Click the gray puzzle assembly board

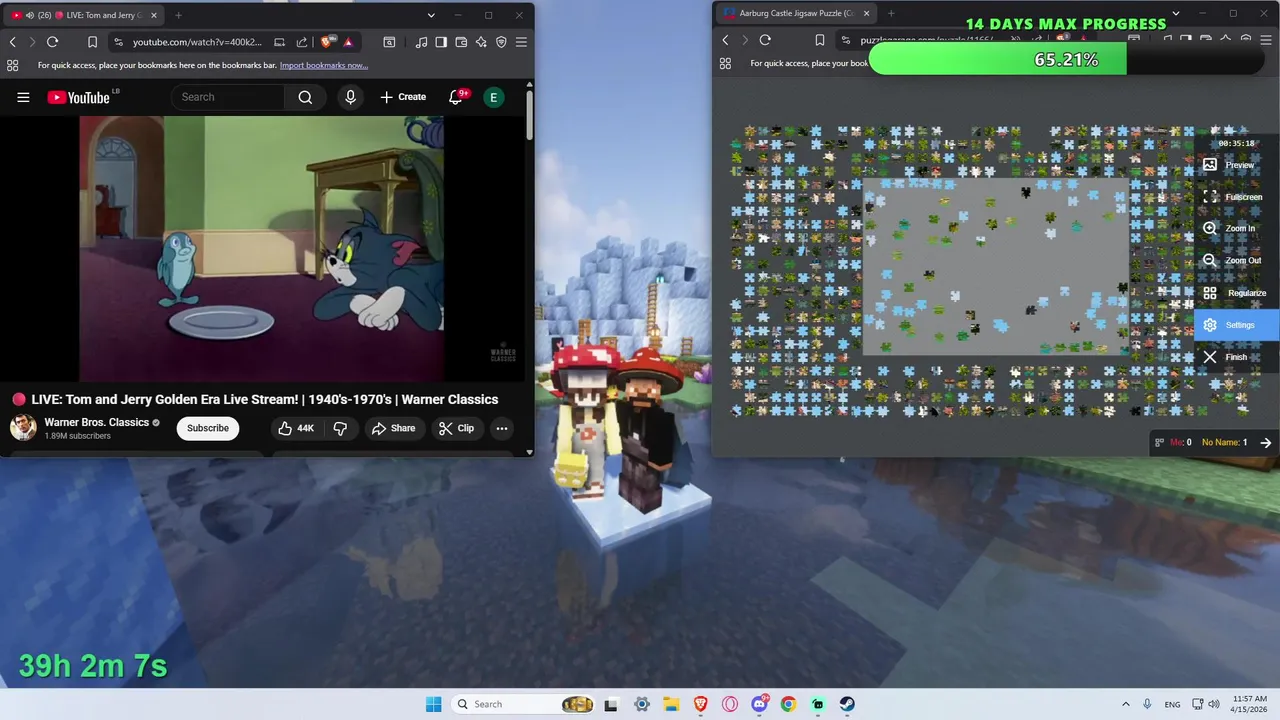tap(995, 267)
